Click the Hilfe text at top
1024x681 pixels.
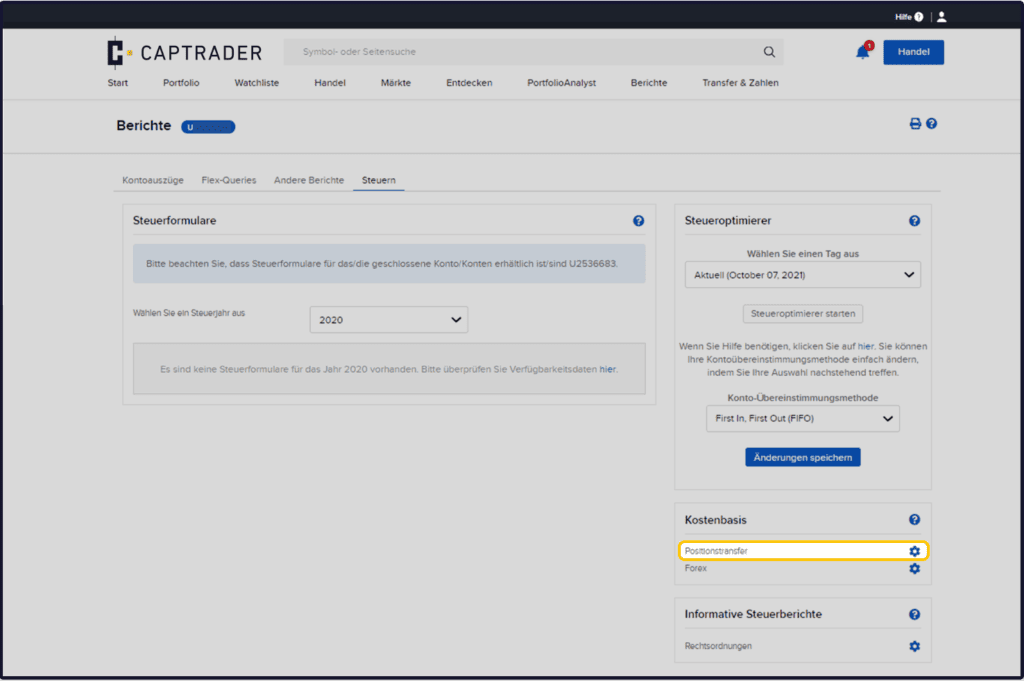point(903,17)
